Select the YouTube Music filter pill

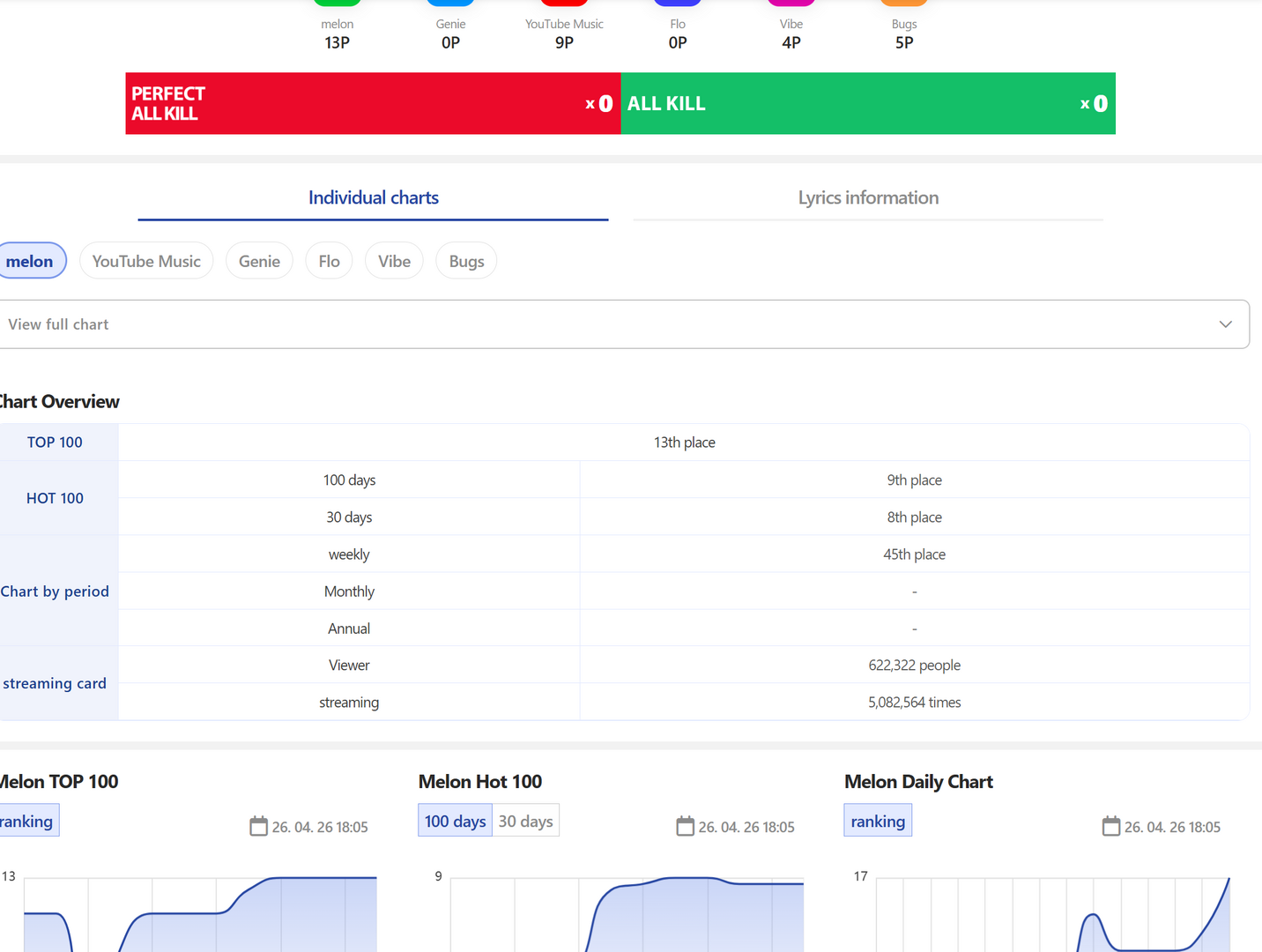[146, 261]
